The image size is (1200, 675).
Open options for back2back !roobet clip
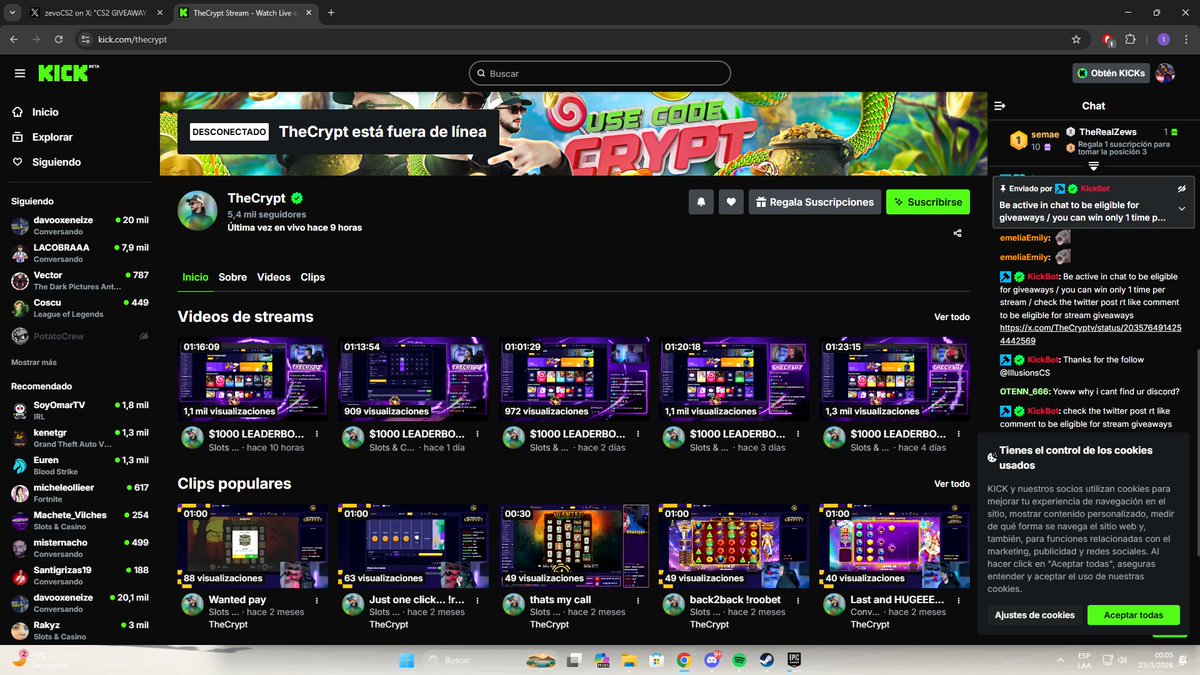coord(798,600)
